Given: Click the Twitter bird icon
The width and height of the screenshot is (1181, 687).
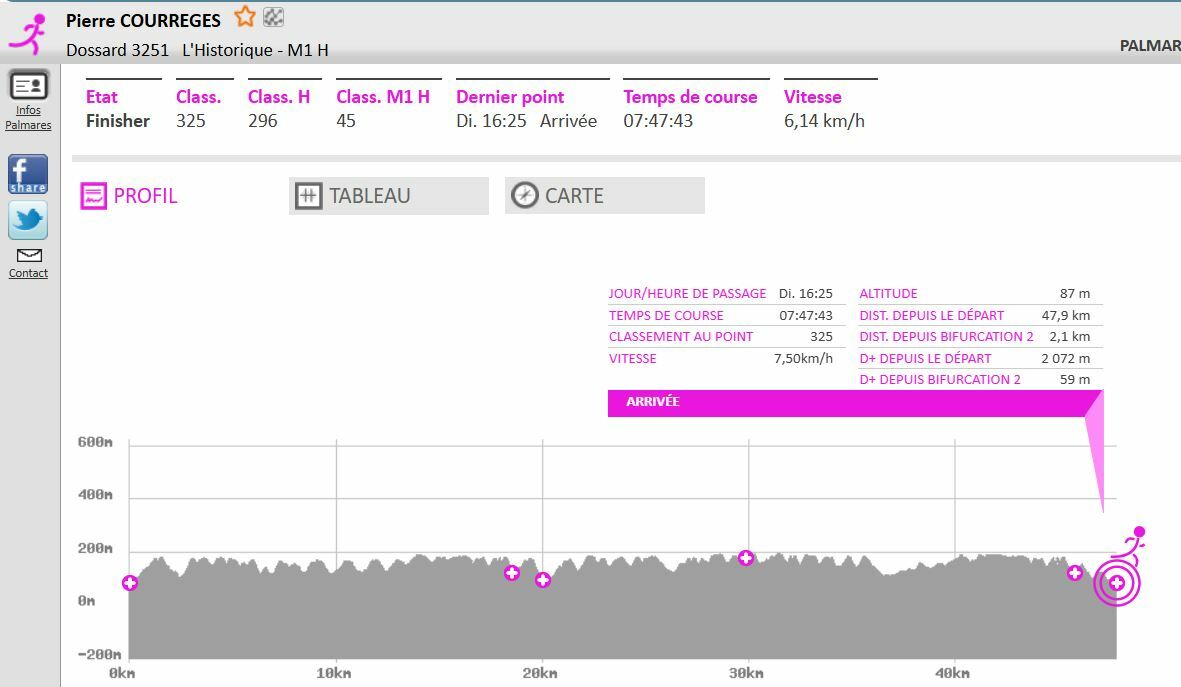Looking at the screenshot, I should tap(28, 220).
